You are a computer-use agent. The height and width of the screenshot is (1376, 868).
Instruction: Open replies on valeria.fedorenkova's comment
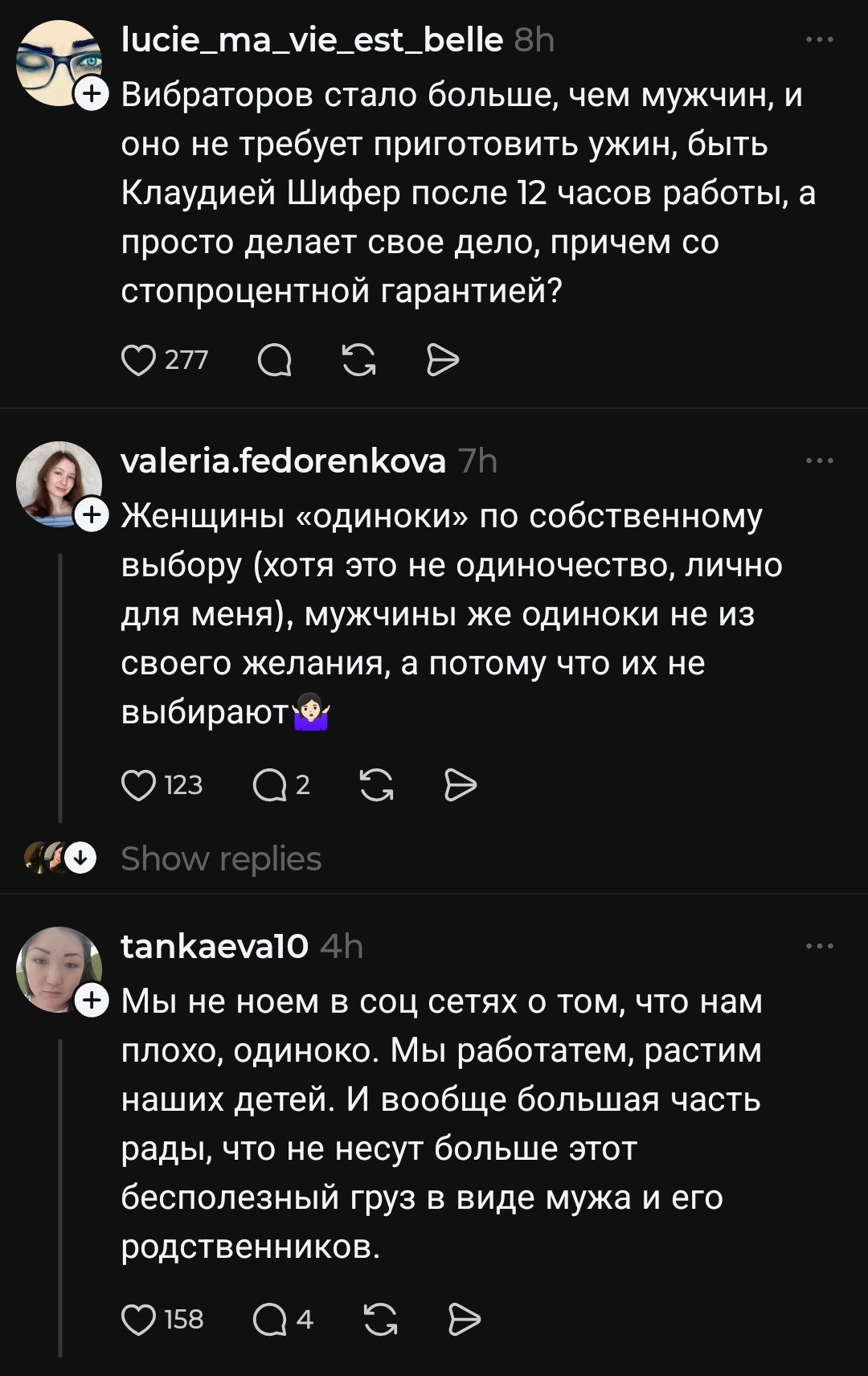point(270,785)
